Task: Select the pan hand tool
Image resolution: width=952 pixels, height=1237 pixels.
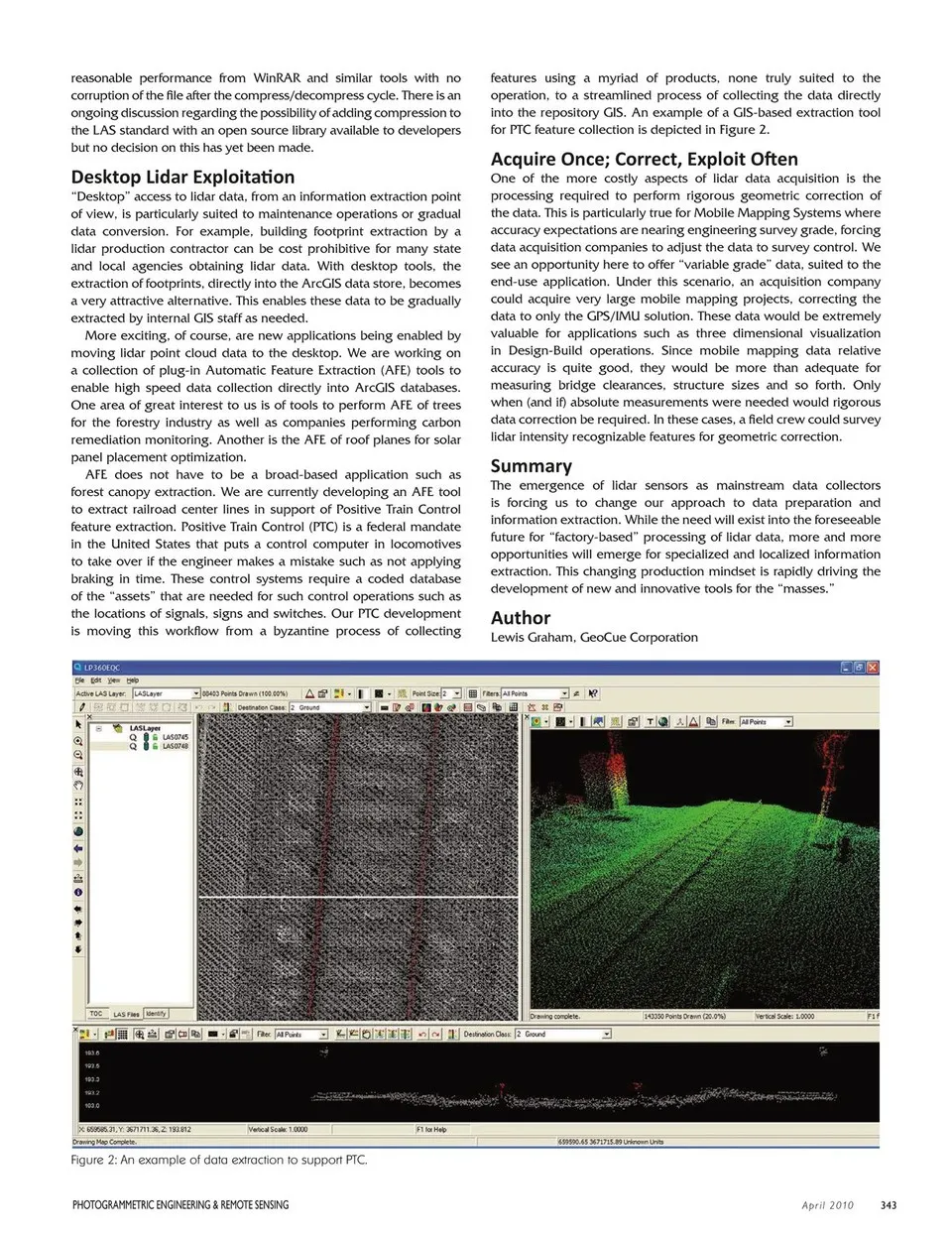Action: 78,786
